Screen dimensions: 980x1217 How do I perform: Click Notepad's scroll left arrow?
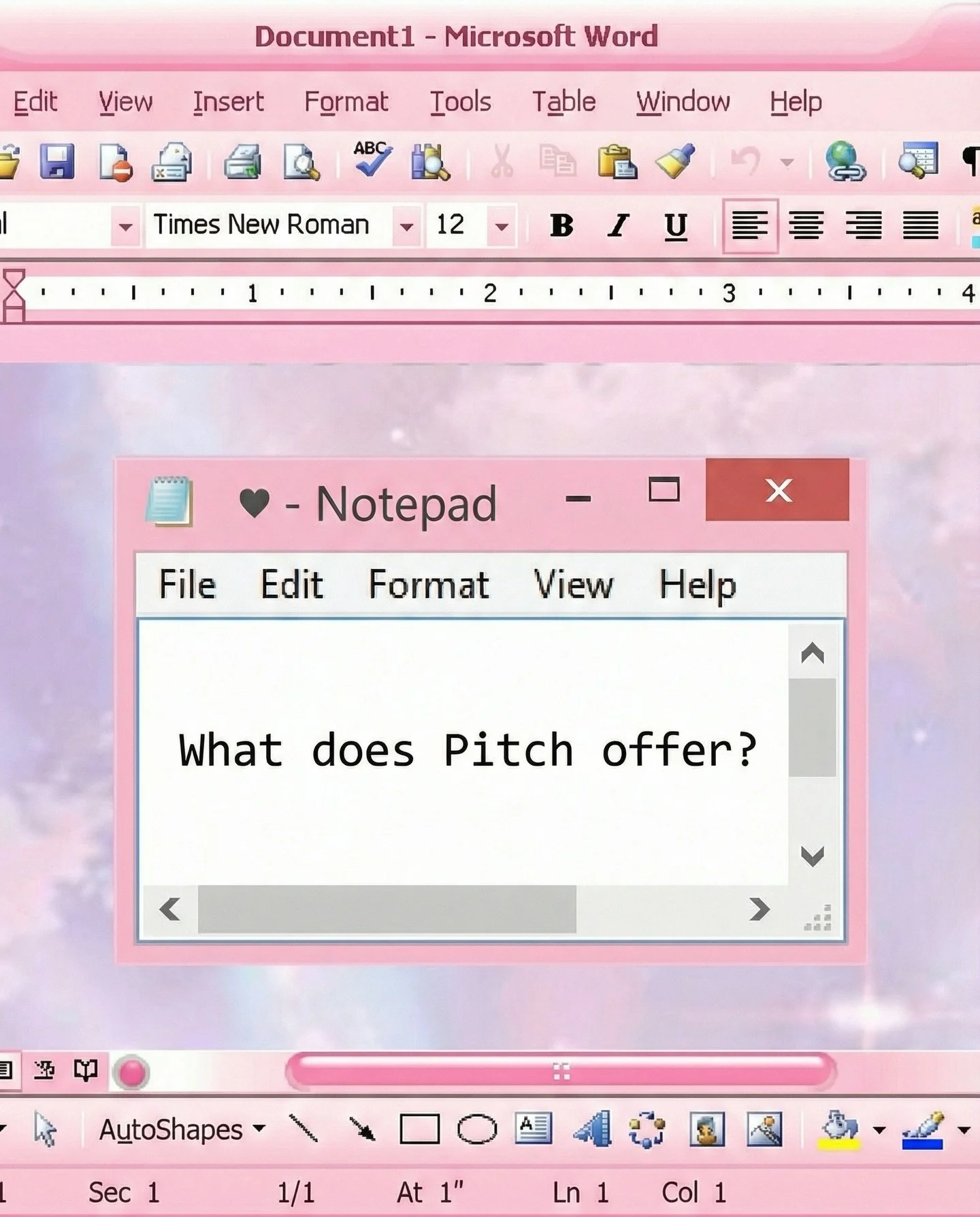coord(169,909)
